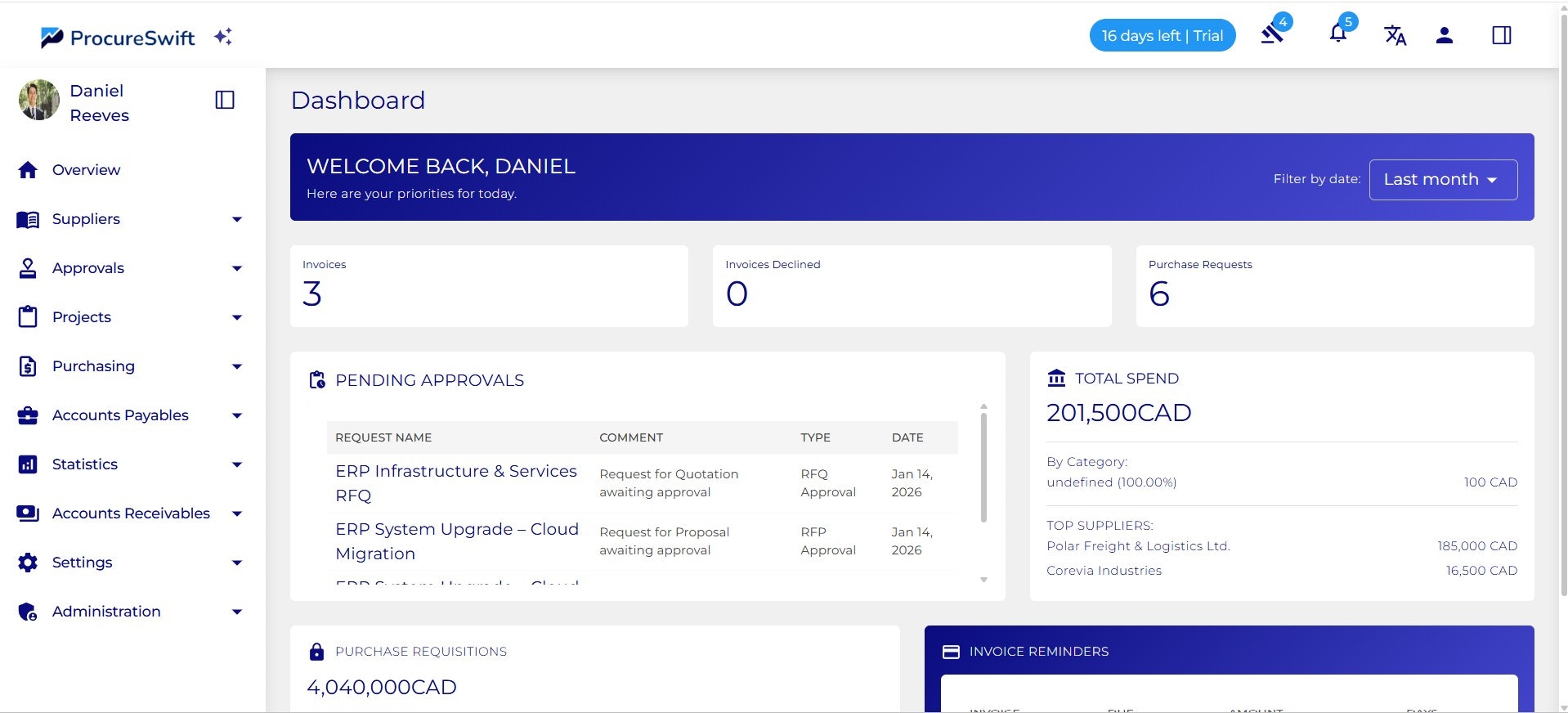Viewport: 1568px width, 713px height.
Task: Click the 201,500CAD total spend value
Action: tap(1119, 413)
